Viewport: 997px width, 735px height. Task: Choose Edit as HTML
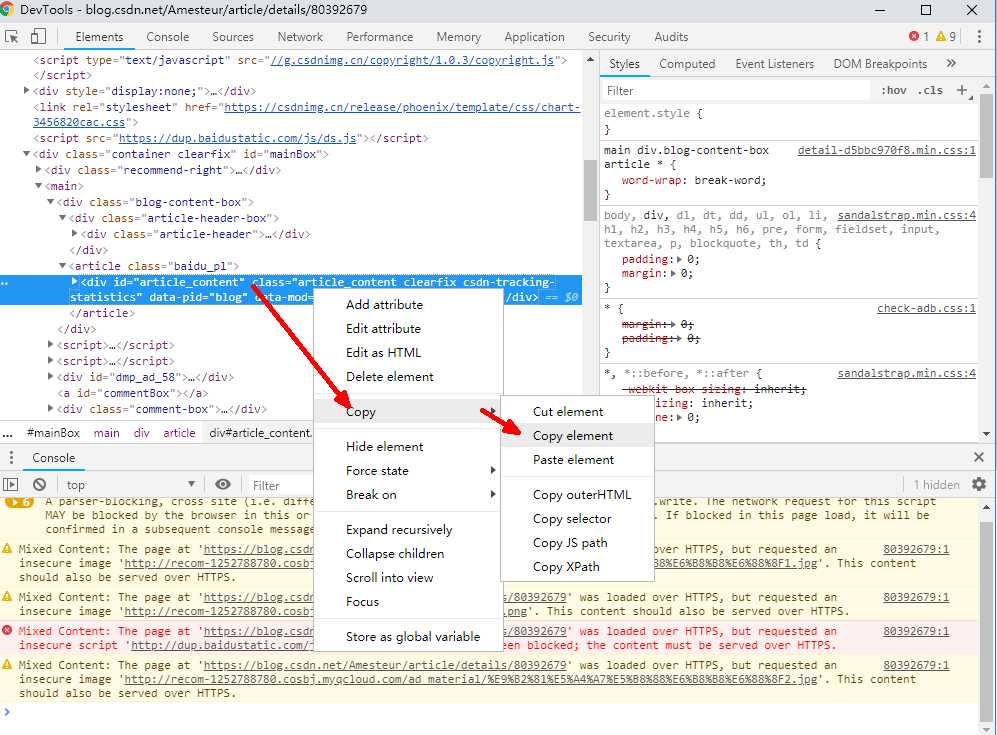pyautogui.click(x=408, y=352)
